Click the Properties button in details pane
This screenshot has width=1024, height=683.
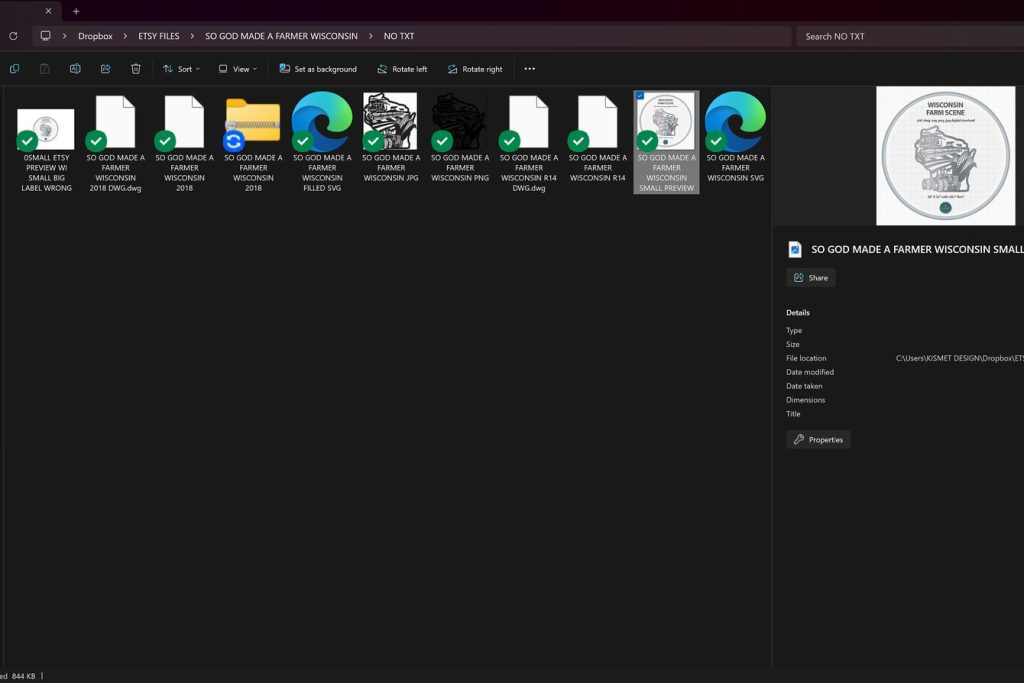click(x=818, y=439)
